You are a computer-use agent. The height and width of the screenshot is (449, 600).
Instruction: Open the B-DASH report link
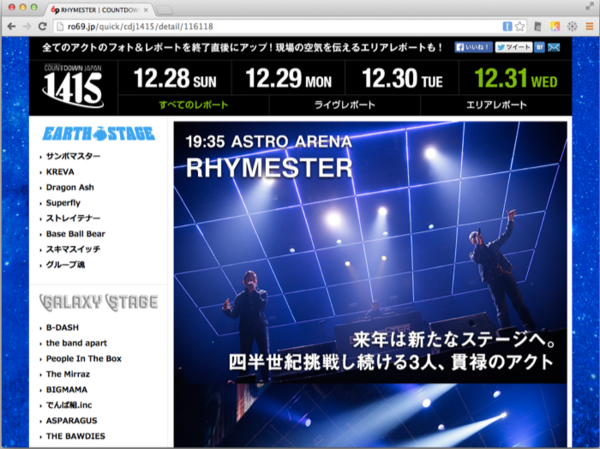pos(62,328)
